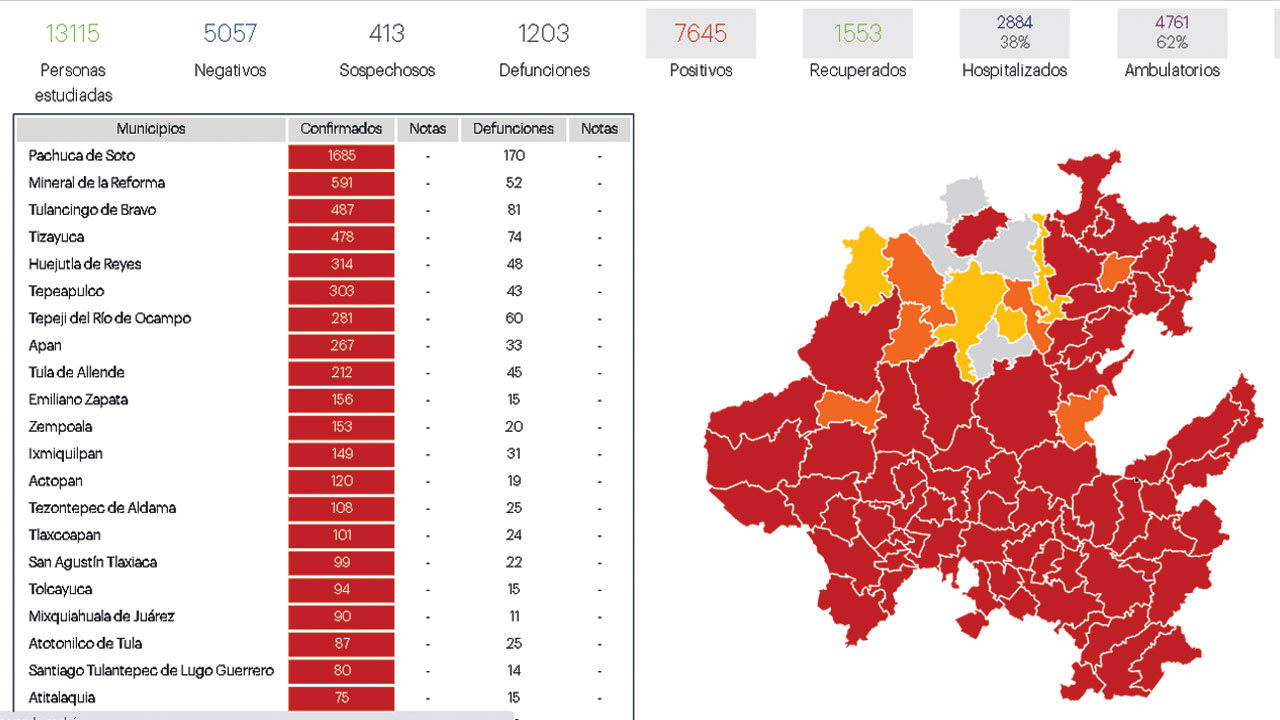
Task: Click Zempoala deaths value 20
Action: pos(514,426)
